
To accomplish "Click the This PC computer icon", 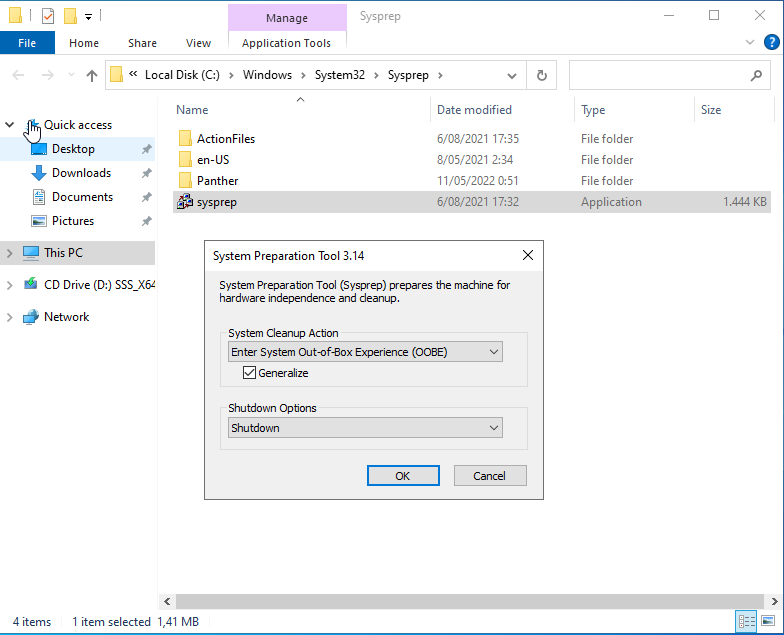I will (x=30, y=253).
